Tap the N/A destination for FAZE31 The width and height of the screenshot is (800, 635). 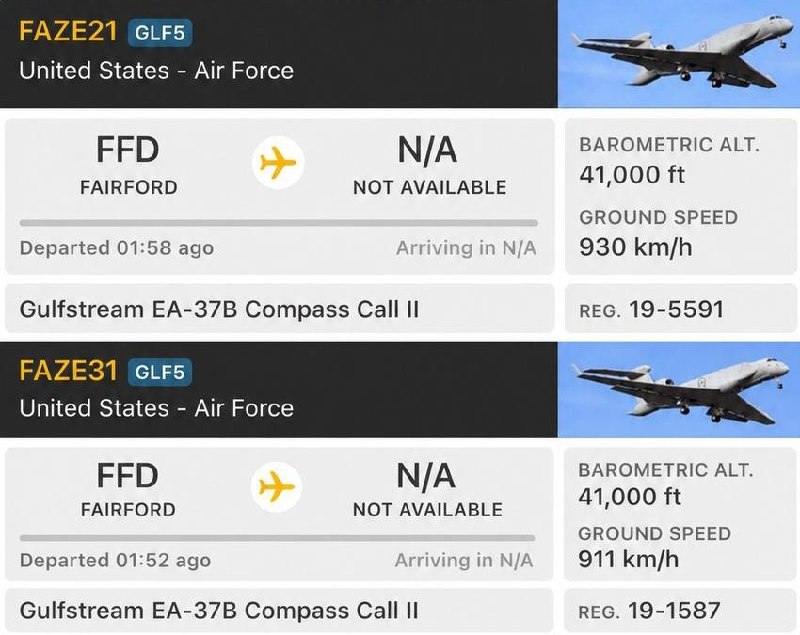click(x=428, y=489)
